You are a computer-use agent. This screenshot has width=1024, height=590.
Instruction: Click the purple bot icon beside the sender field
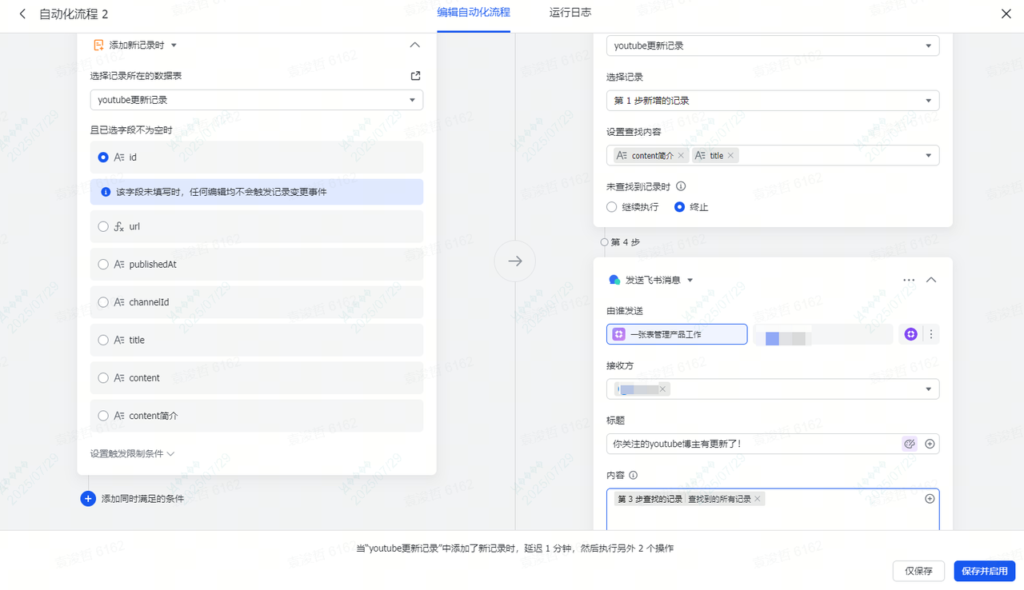pos(910,334)
